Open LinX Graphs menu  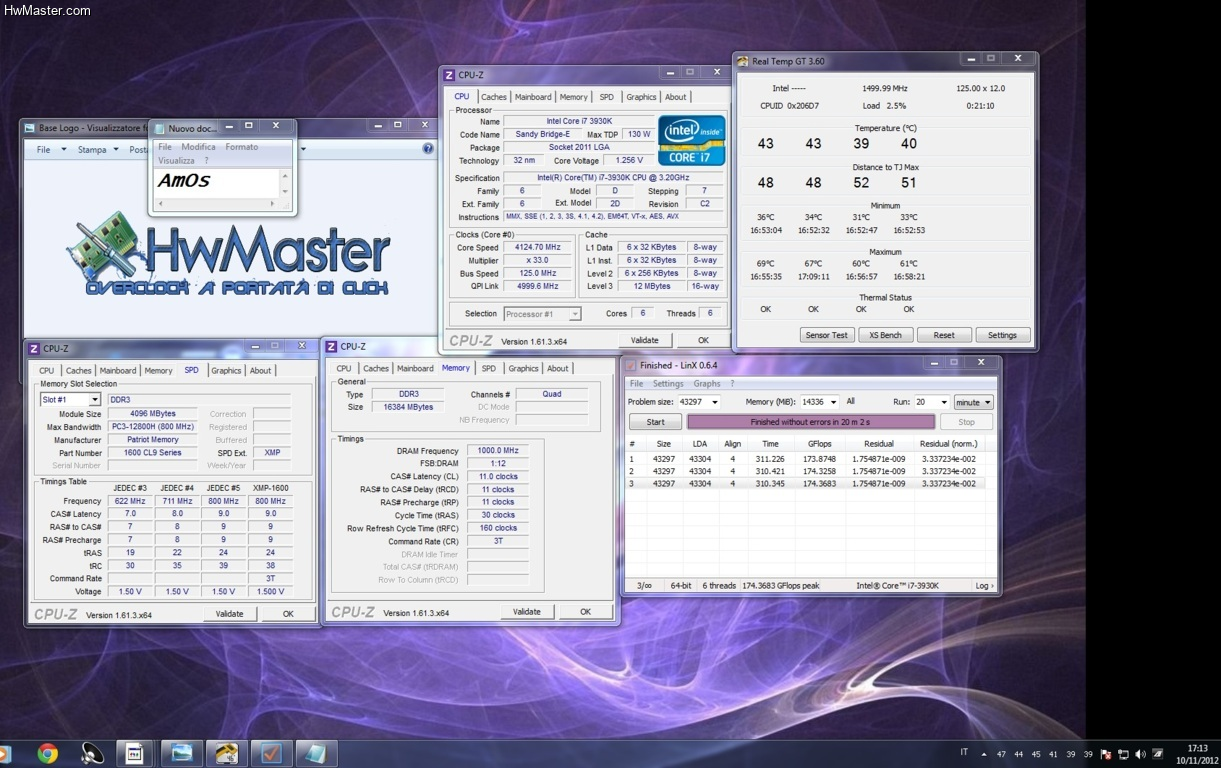click(x=707, y=383)
